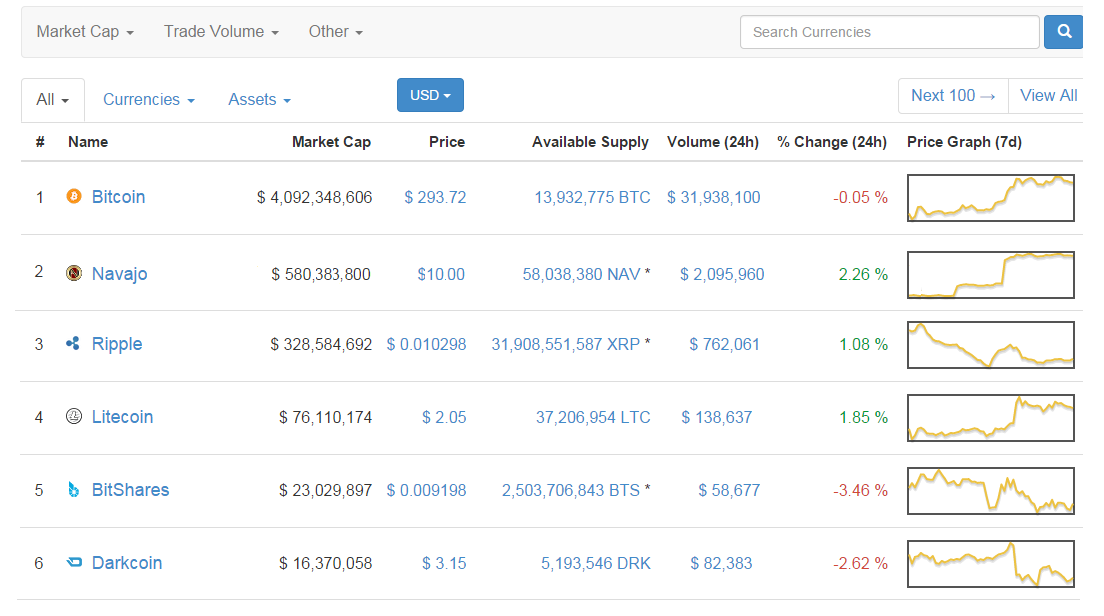Open the Other dropdown menu

click(335, 32)
